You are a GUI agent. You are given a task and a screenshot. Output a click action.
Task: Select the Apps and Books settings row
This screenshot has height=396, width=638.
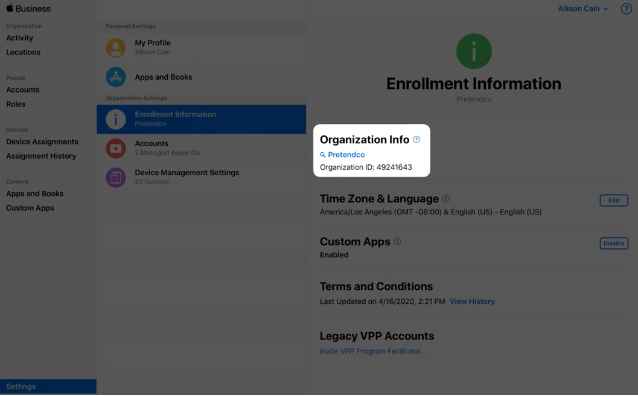pyautogui.click(x=201, y=77)
